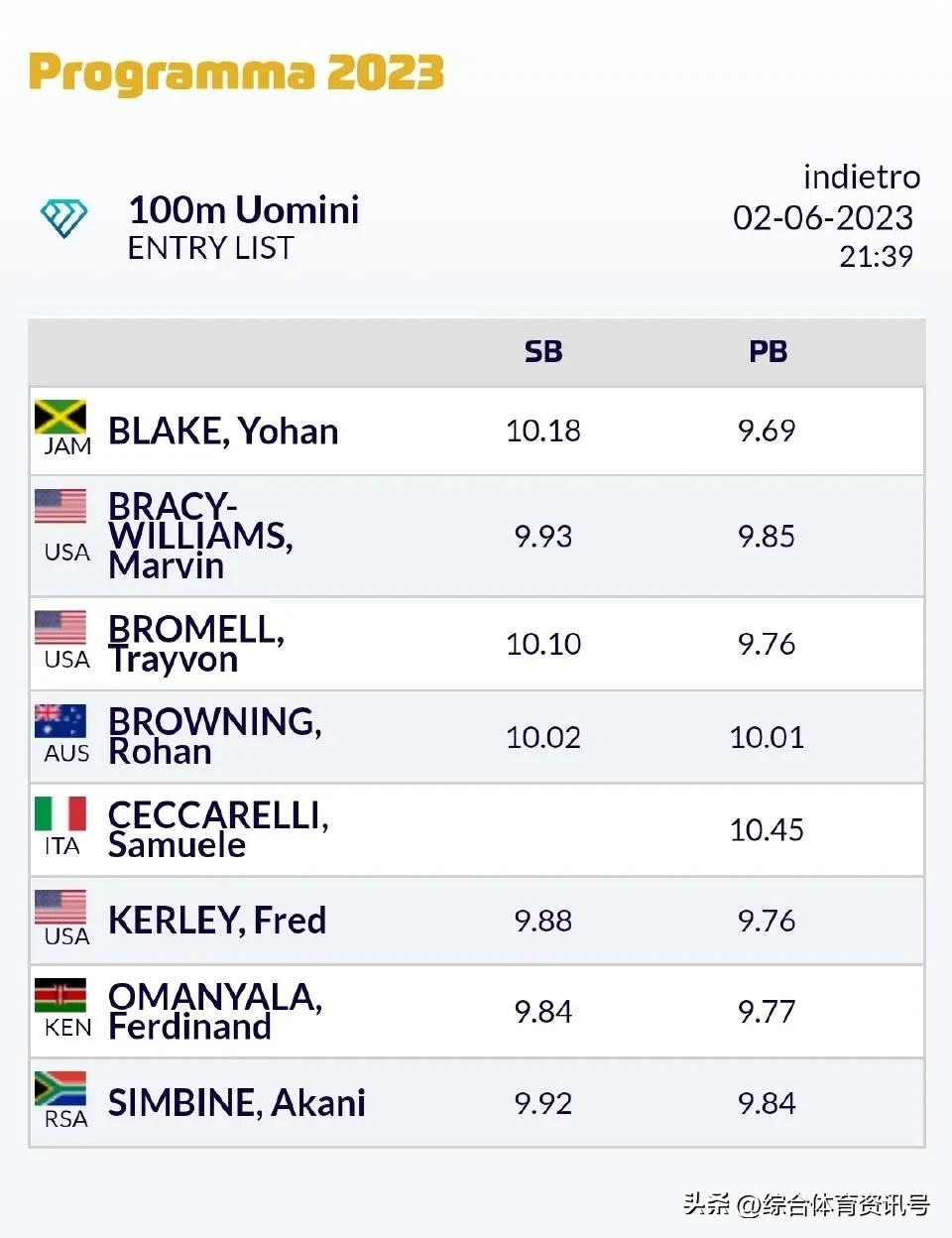
Task: Click the USA flag beside Bromell
Action: pyautogui.click(x=60, y=628)
